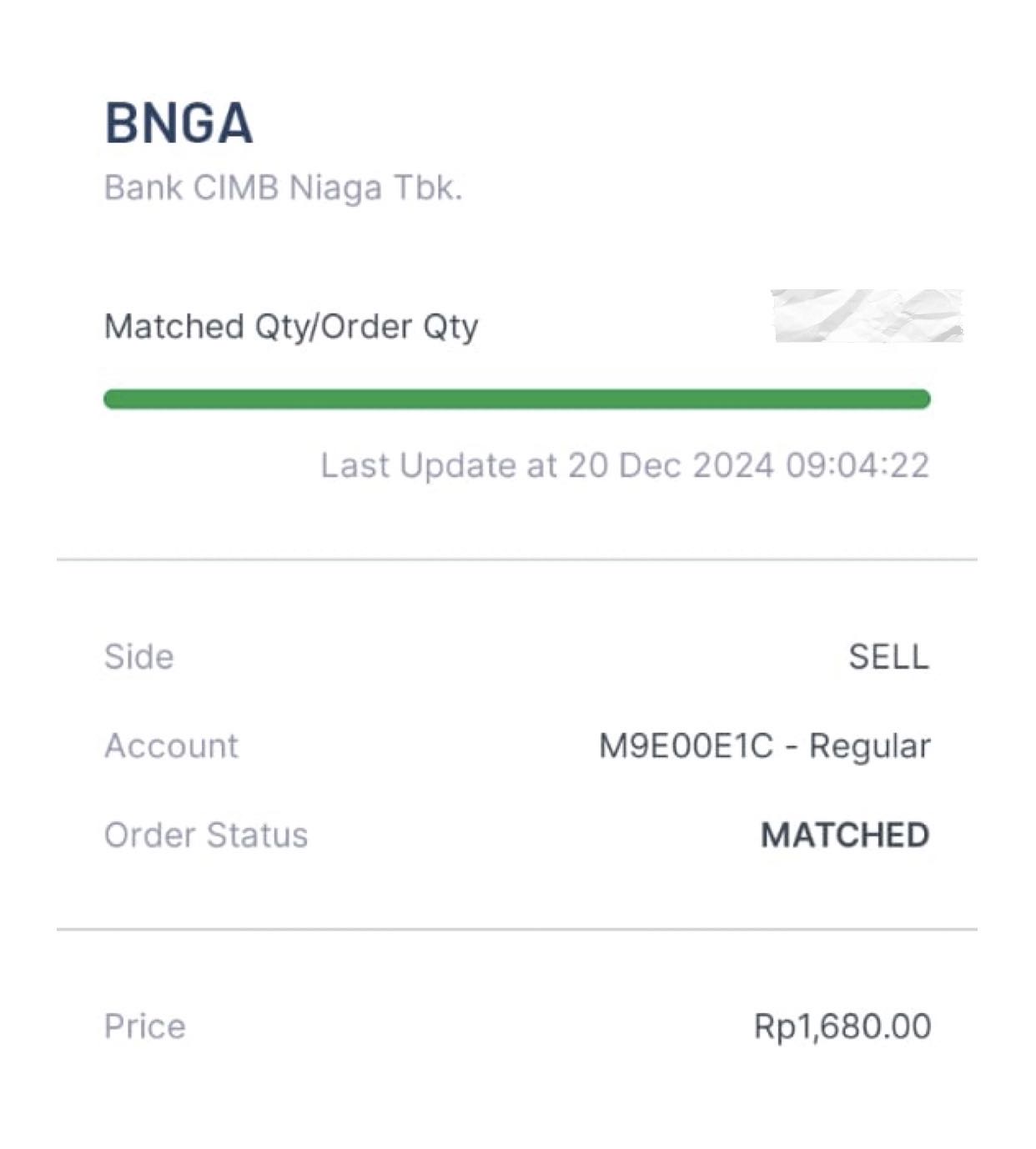Select the date 20 Dec 2024
This screenshot has height=1149, width=1036.
point(671,465)
